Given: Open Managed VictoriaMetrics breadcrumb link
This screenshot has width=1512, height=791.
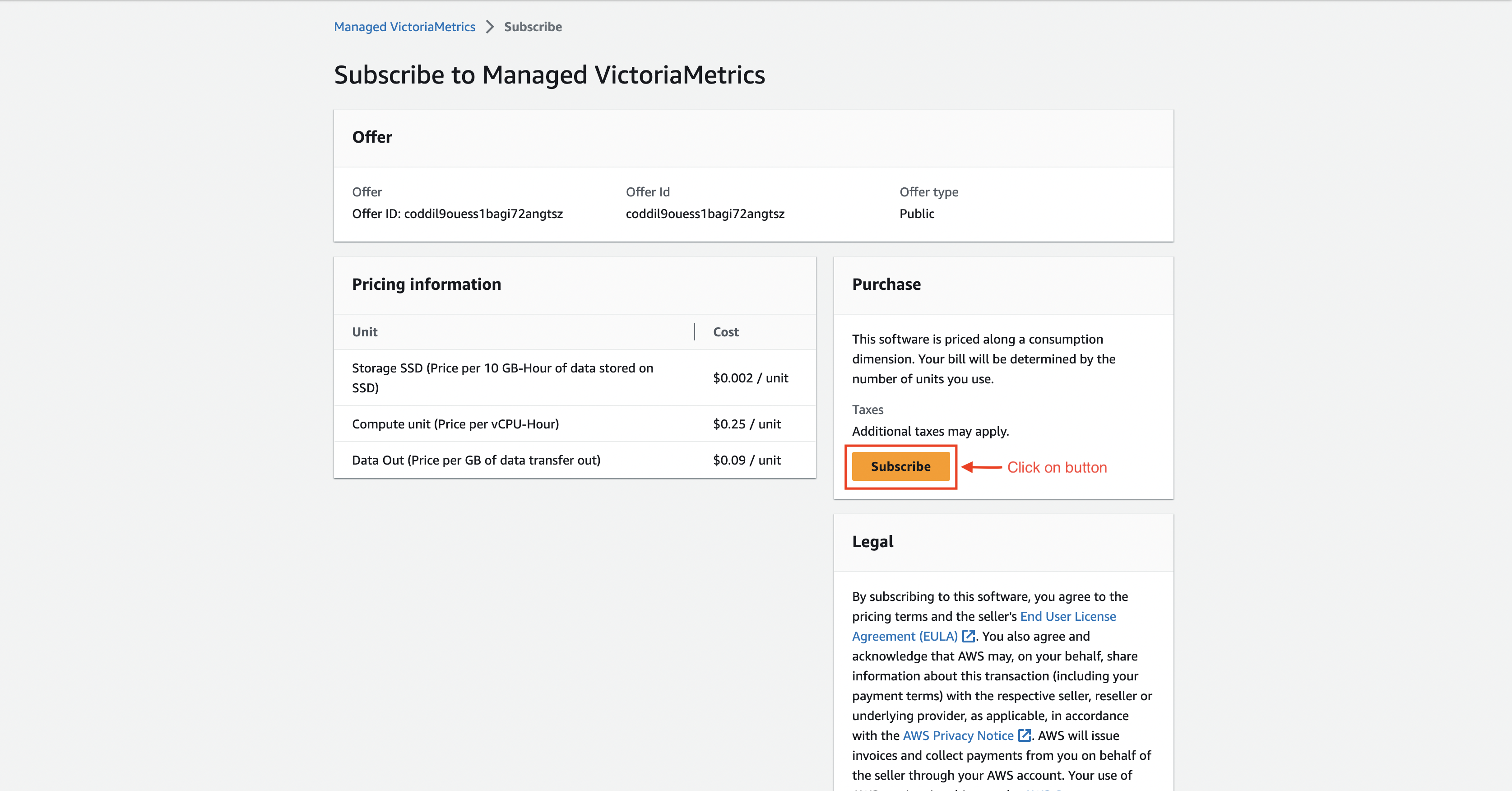Looking at the screenshot, I should 404,27.
